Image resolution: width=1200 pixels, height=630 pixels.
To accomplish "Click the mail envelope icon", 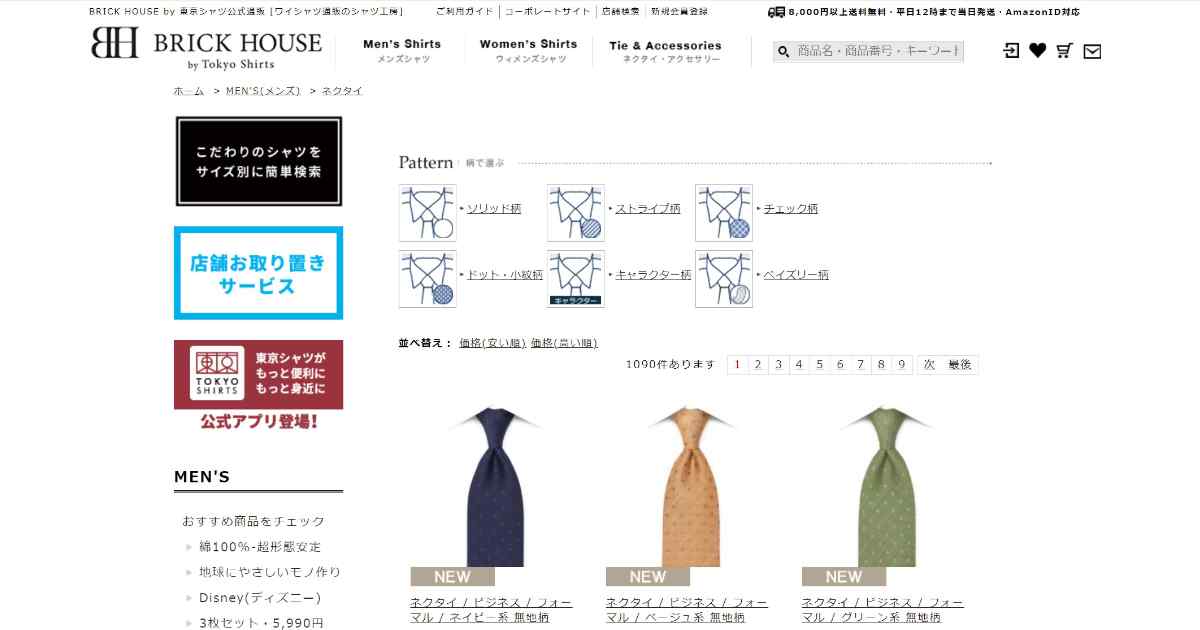I will click(1092, 51).
